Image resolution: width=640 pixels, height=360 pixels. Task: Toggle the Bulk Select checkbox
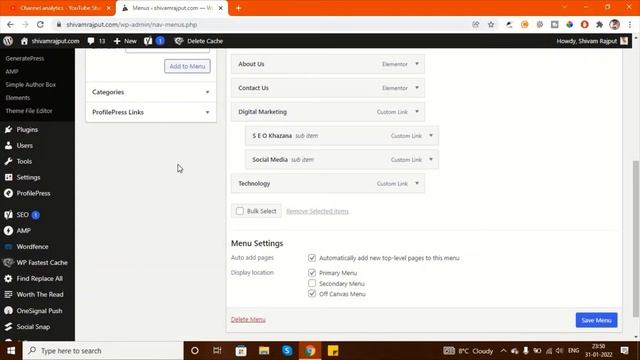pyautogui.click(x=240, y=211)
